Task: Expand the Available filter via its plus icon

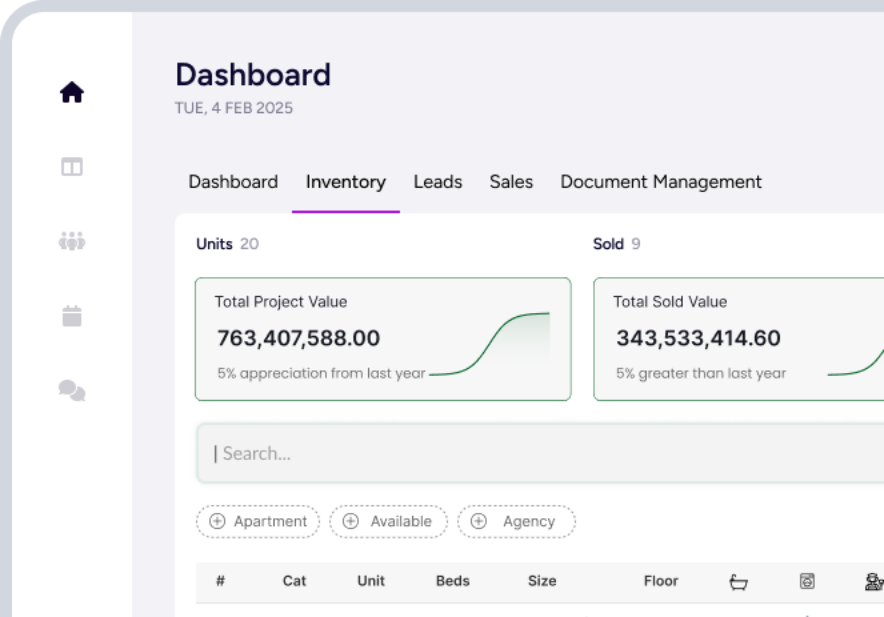Action: click(350, 521)
